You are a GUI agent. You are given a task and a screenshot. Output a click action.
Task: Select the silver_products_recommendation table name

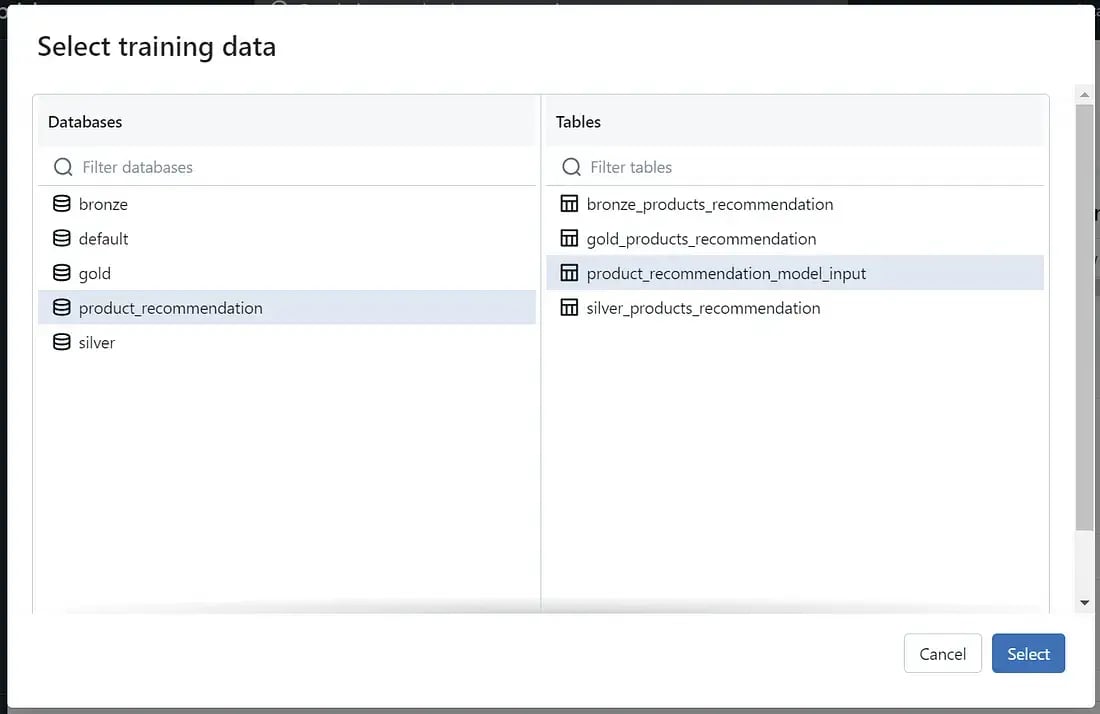click(x=703, y=308)
